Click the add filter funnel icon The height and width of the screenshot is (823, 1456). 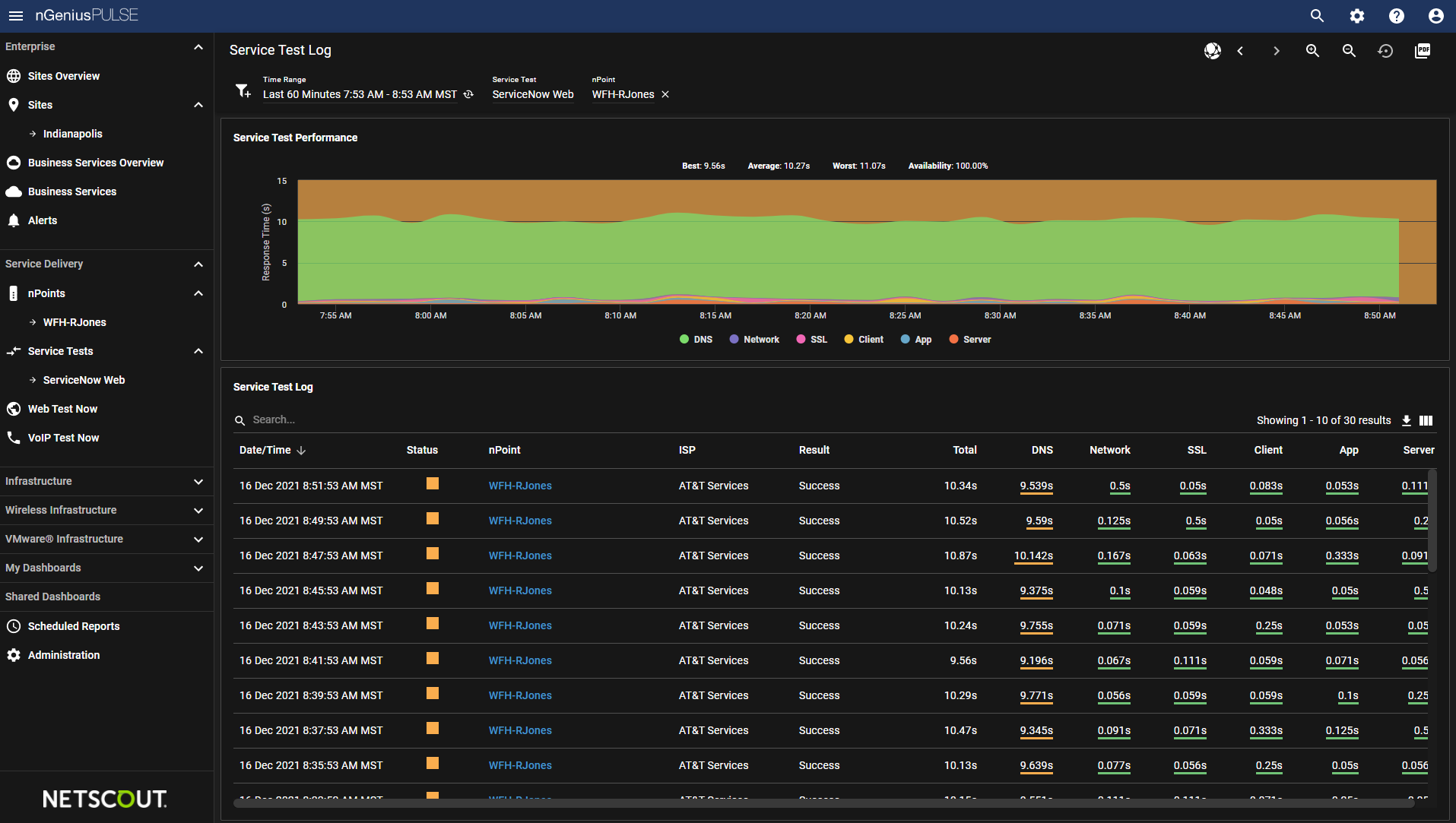pyautogui.click(x=243, y=91)
